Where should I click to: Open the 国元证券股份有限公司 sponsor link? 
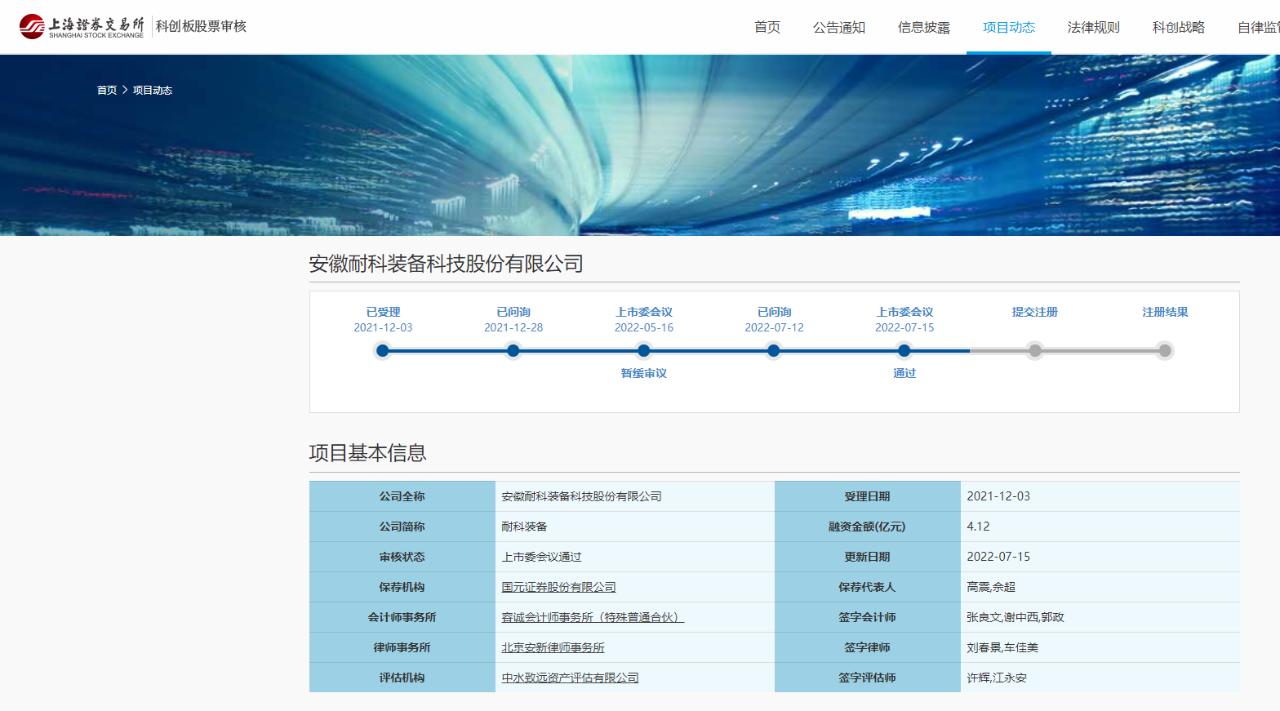point(559,587)
